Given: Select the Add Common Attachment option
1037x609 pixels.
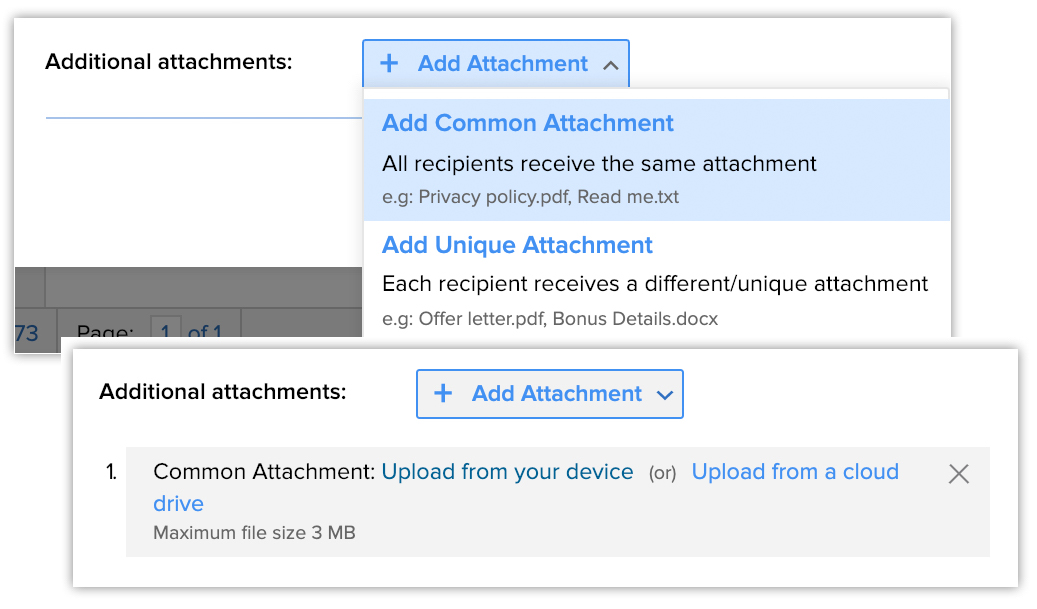Looking at the screenshot, I should coord(528,123).
